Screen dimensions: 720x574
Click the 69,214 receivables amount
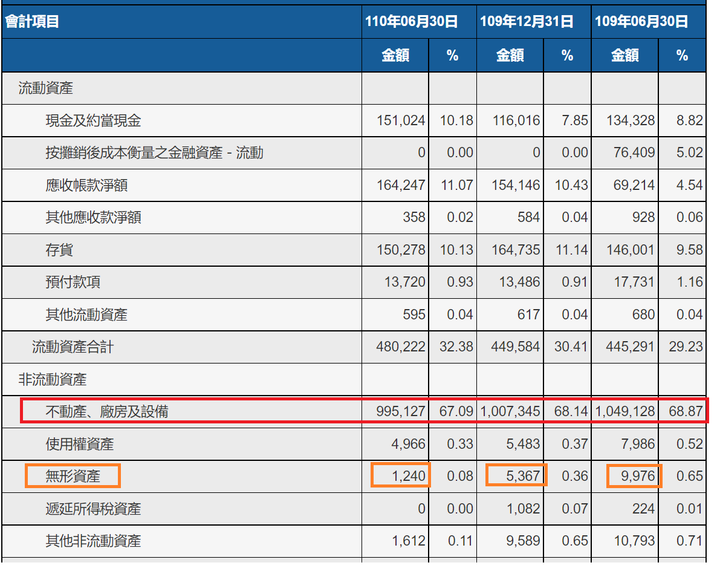[634, 186]
